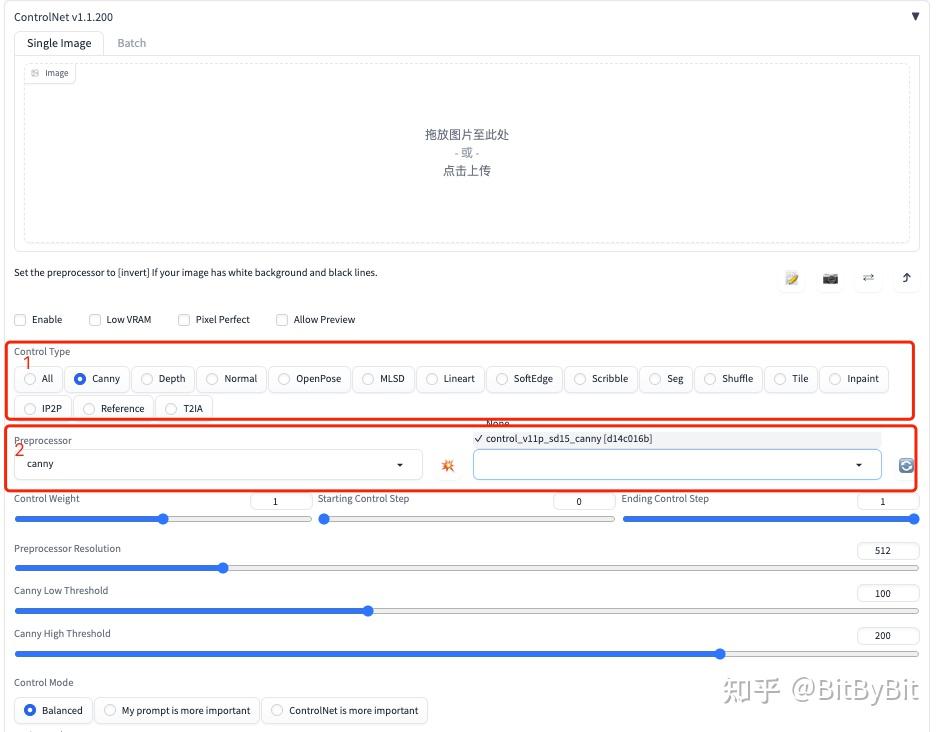Switch to the Batch tab
Viewport: 942px width, 732px height.
[x=131, y=42]
